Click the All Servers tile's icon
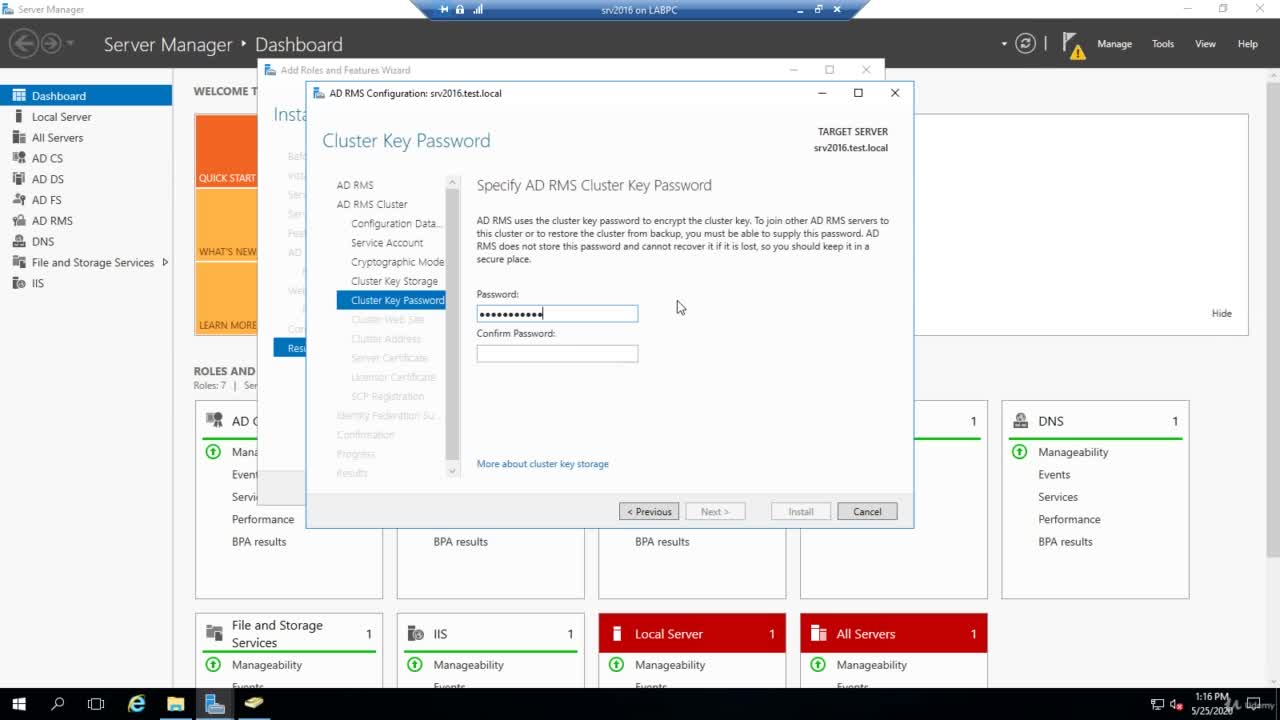The width and height of the screenshot is (1280, 720). [818, 634]
